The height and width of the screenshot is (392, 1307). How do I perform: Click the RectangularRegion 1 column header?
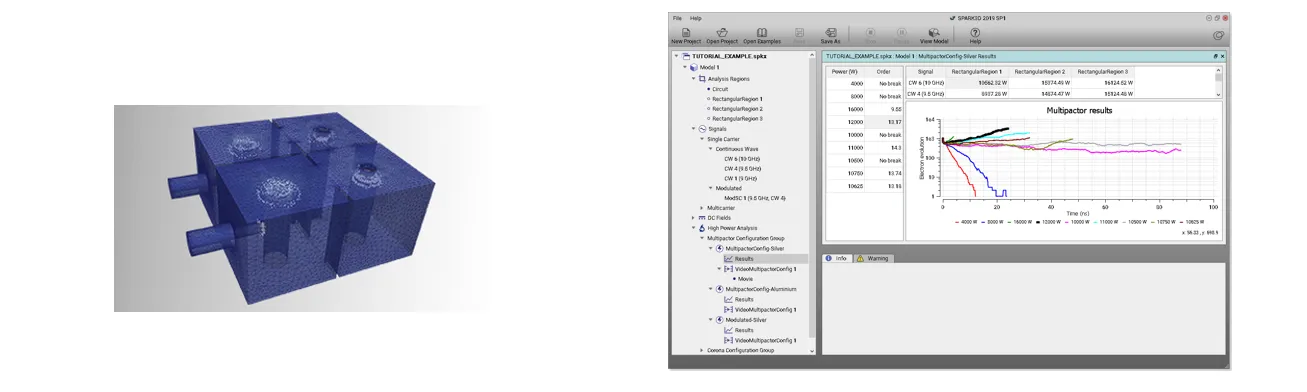[x=978, y=72]
